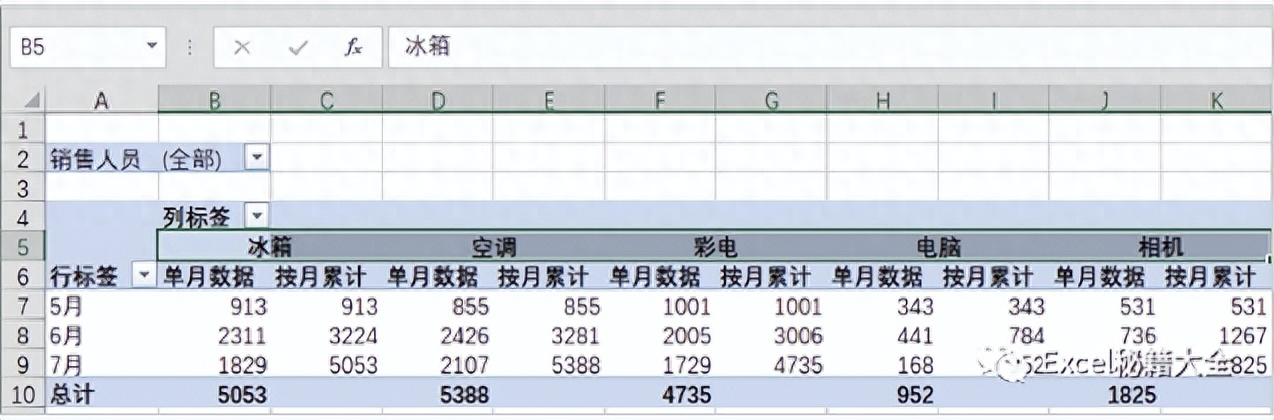1274x420 pixels.
Task: Click the 彩电 column group header
Action: click(715, 246)
